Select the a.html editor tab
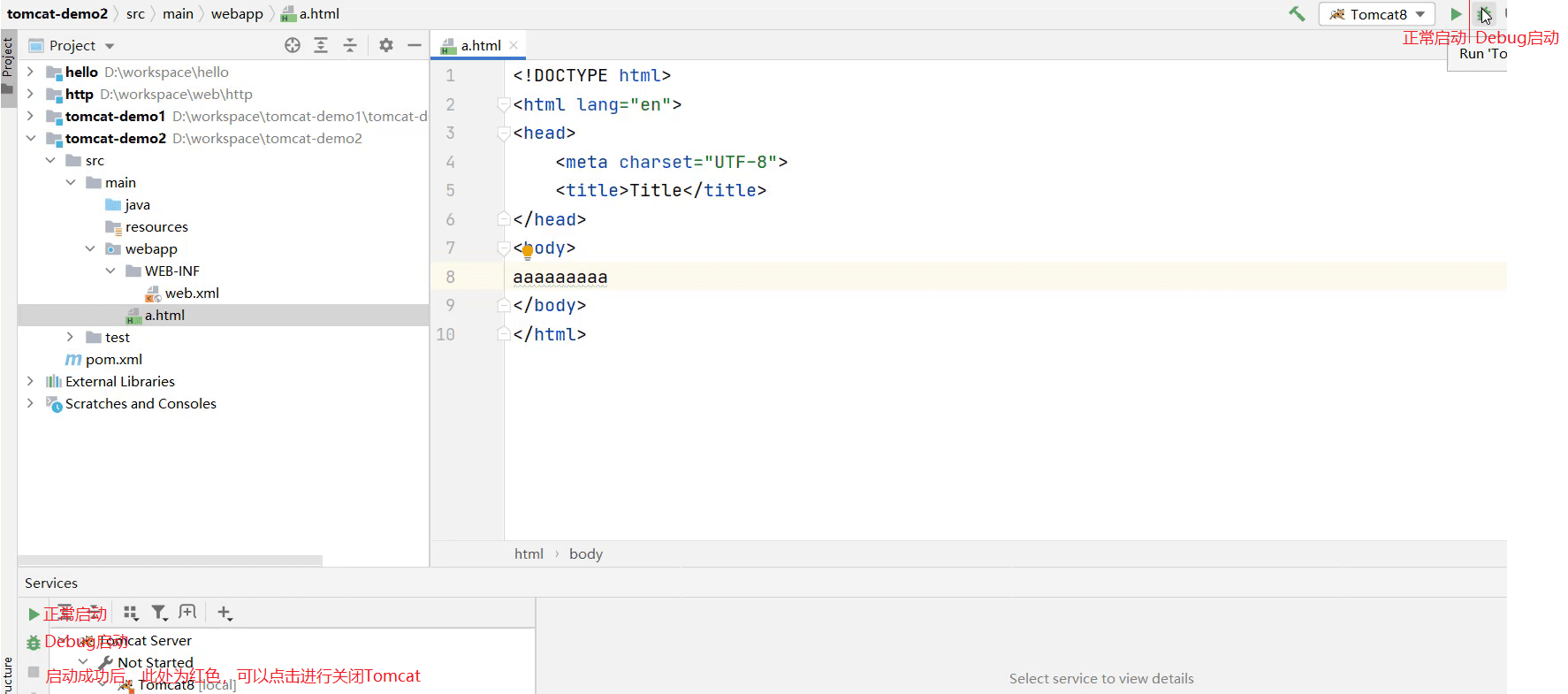Screen dimensions: 1568x694 pos(480,45)
